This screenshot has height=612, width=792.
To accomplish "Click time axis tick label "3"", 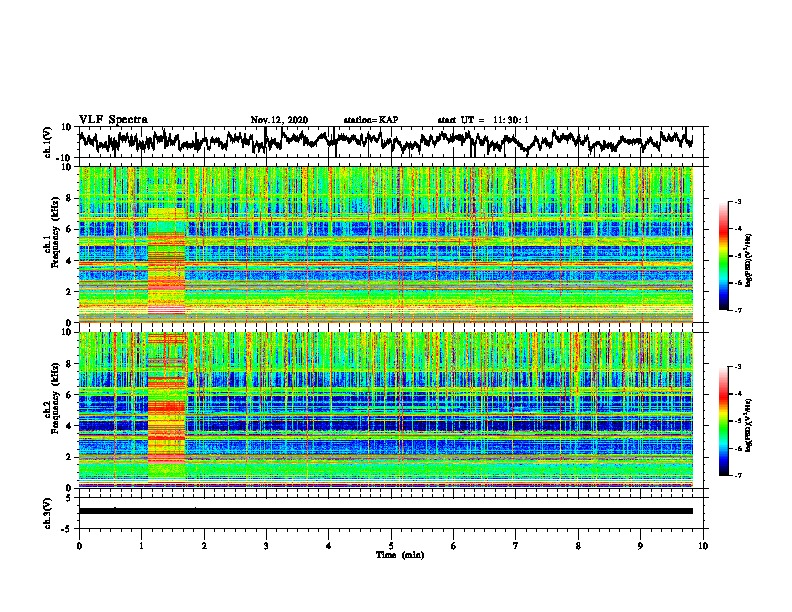I will point(266,546).
